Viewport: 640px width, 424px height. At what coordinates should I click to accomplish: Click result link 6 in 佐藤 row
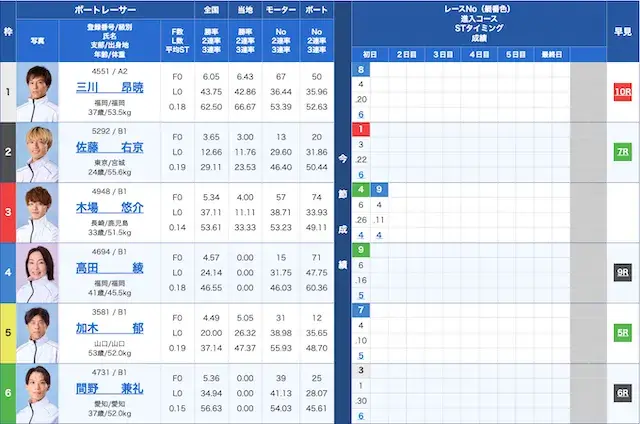coord(361,175)
